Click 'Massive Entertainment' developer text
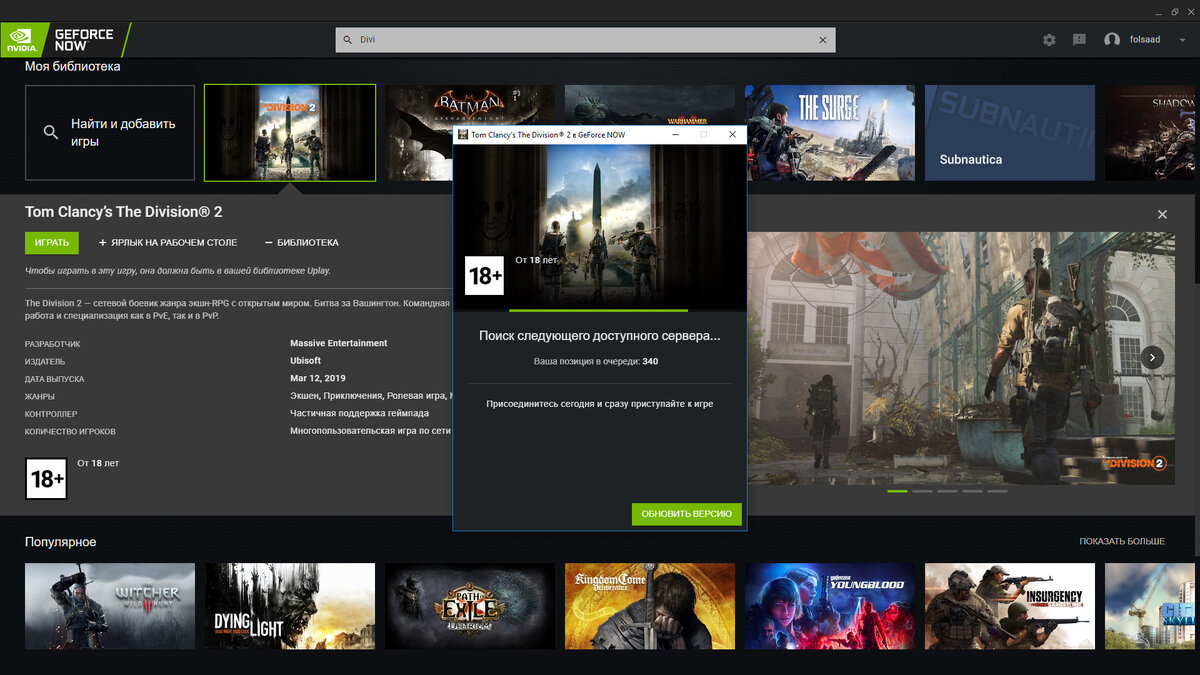 point(338,343)
